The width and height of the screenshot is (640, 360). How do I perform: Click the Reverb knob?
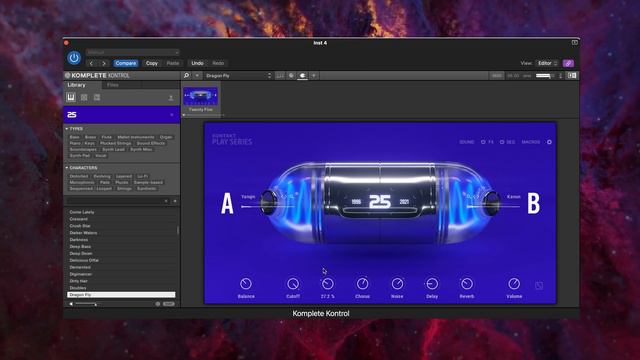click(467, 284)
